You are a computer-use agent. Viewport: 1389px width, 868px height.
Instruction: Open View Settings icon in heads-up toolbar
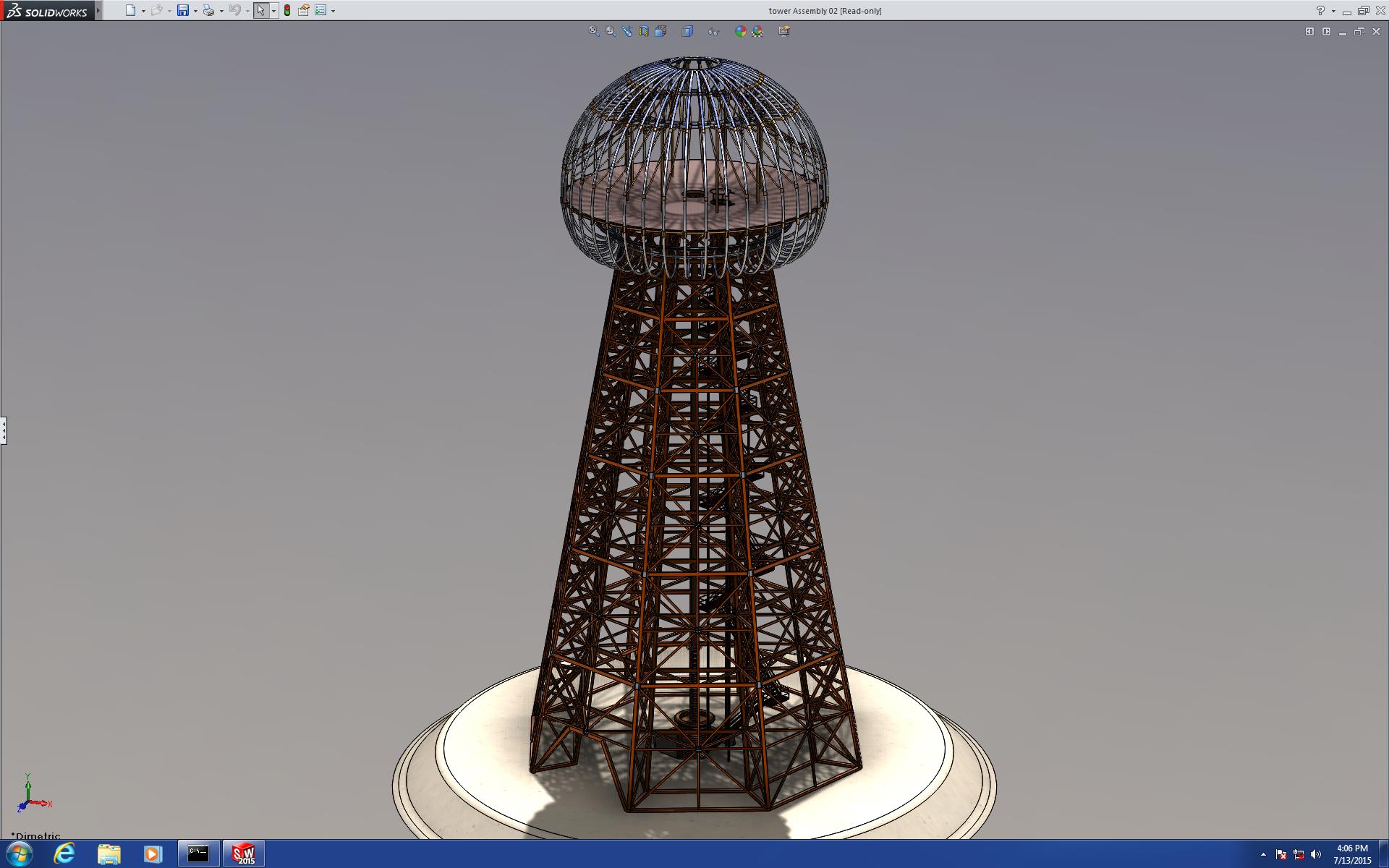pos(784,31)
